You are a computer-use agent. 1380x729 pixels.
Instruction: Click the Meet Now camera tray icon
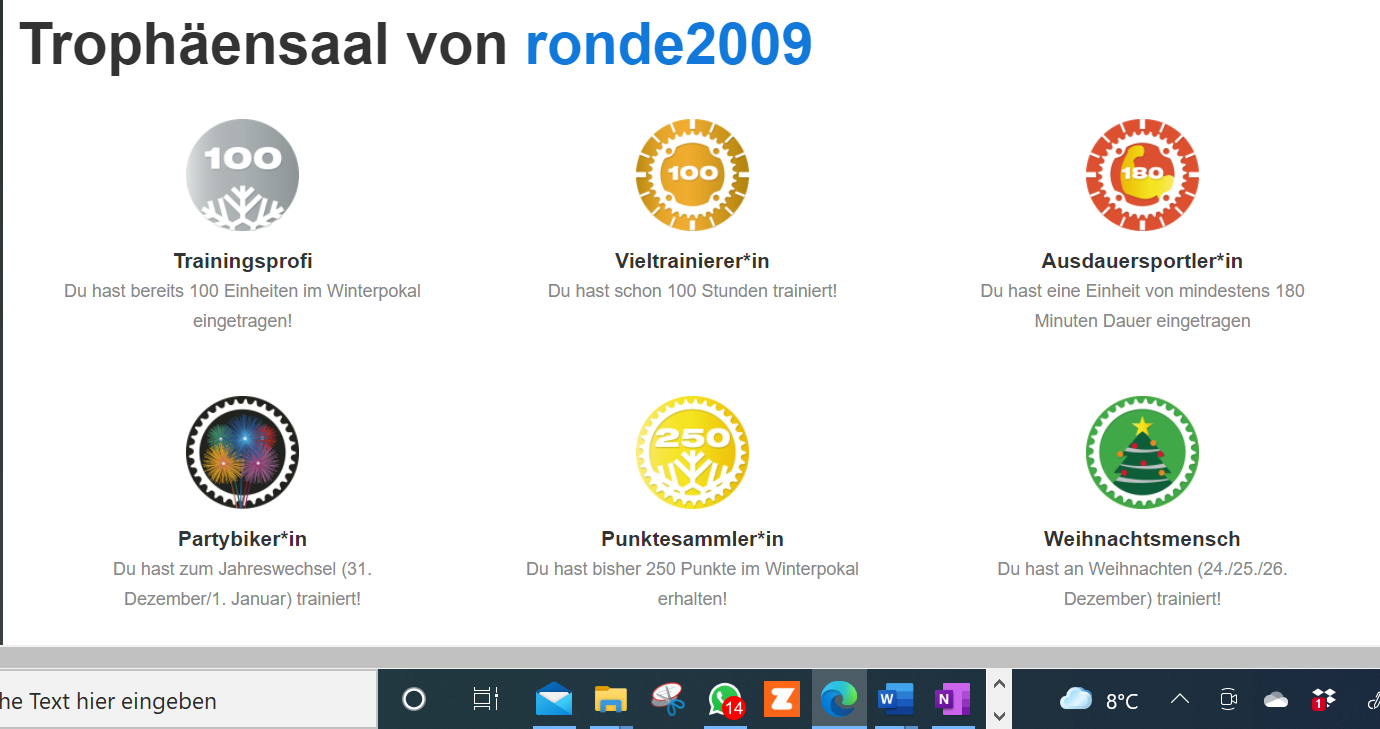(x=1229, y=700)
